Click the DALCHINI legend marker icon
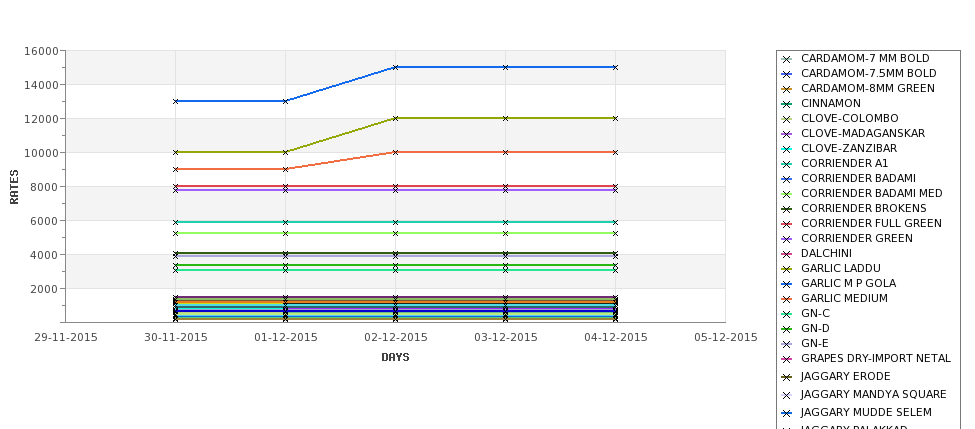The image size is (975, 429). tap(787, 254)
